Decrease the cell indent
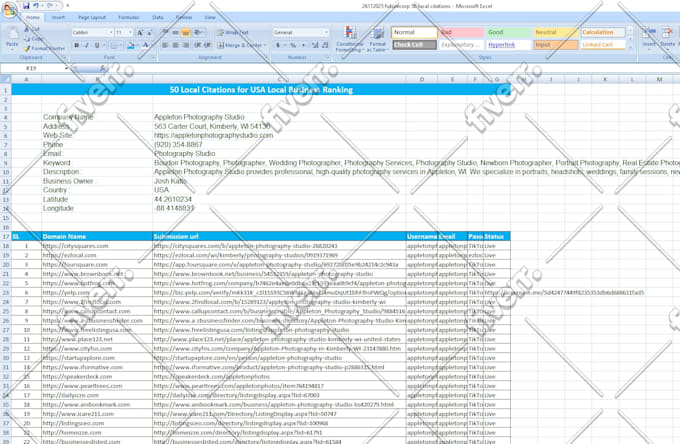The width and height of the screenshot is (680, 444). click(x=197, y=45)
